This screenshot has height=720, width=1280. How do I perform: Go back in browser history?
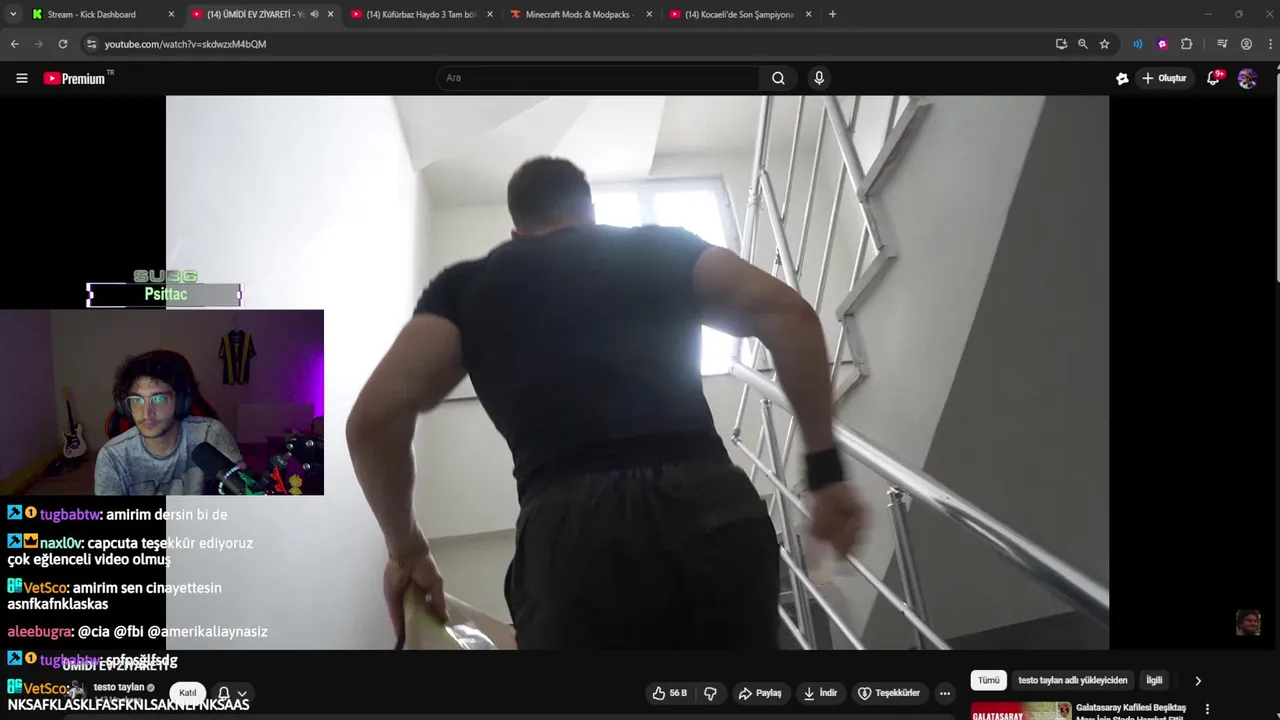[14, 44]
